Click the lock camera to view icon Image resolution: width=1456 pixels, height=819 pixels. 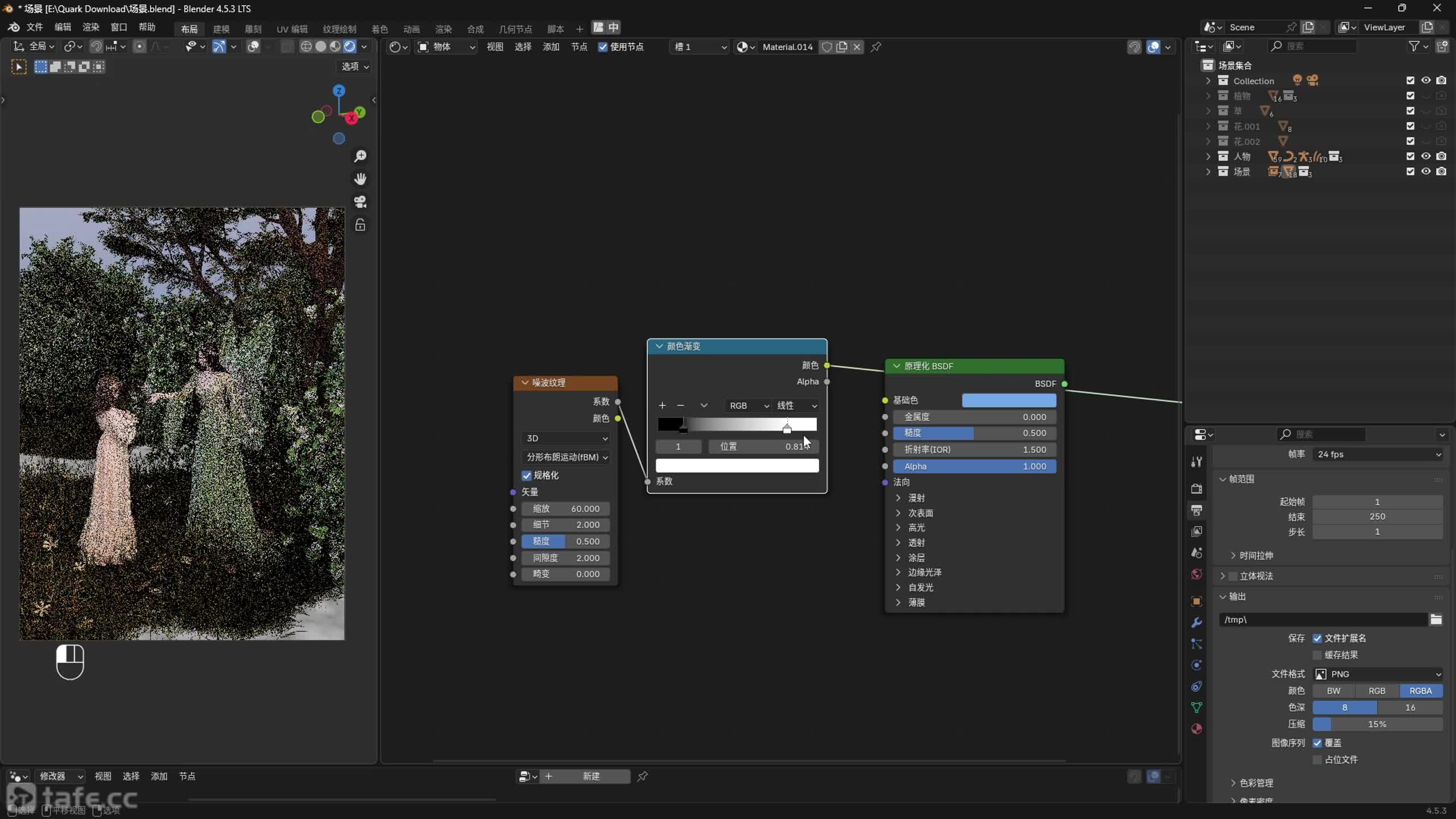[360, 225]
